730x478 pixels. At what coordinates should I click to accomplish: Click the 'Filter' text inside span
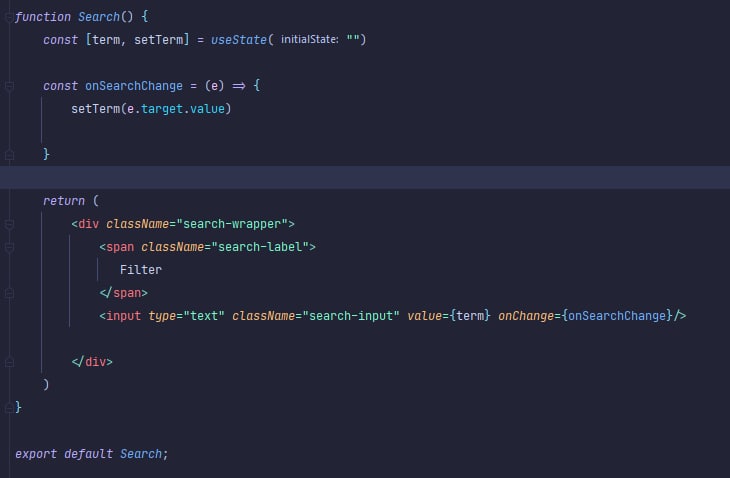click(x=141, y=270)
